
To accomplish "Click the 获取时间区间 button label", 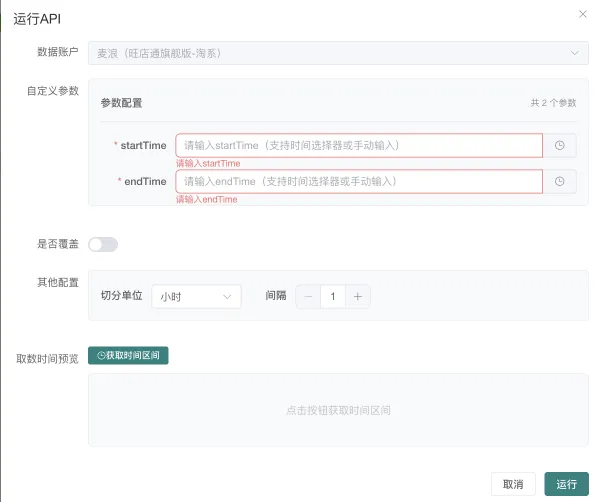I will click(x=133, y=356).
